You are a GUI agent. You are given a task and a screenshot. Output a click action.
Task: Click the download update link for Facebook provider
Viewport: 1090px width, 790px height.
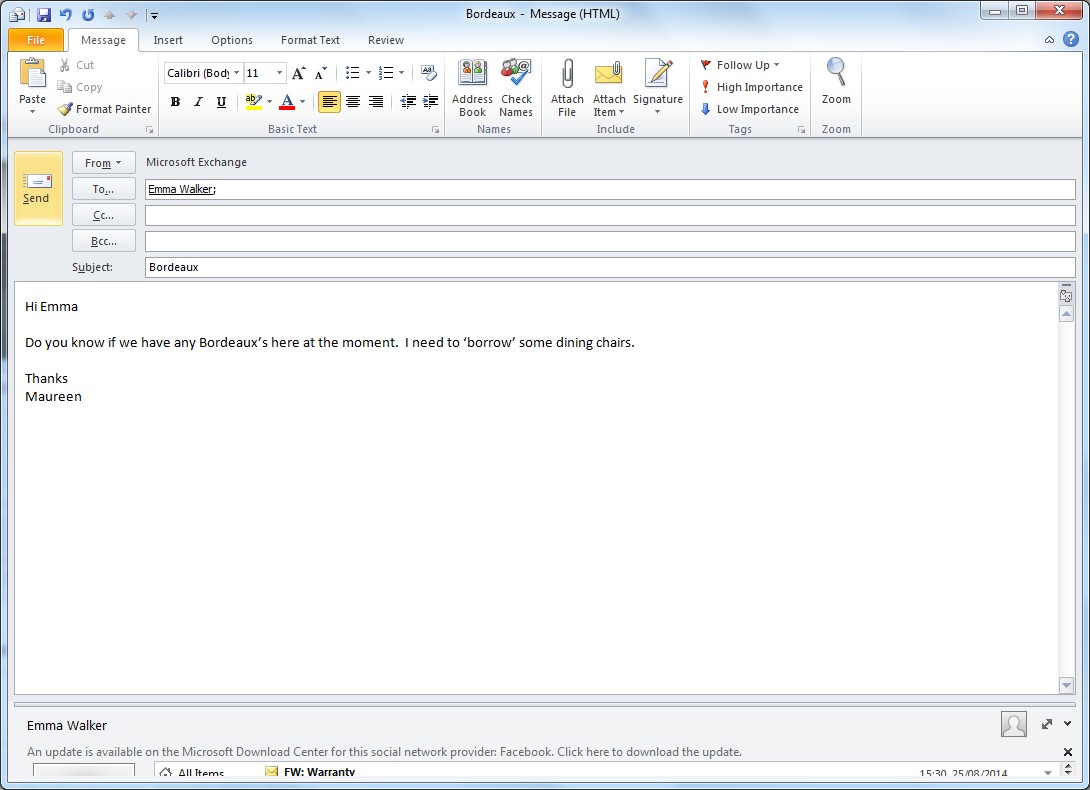coord(384,752)
